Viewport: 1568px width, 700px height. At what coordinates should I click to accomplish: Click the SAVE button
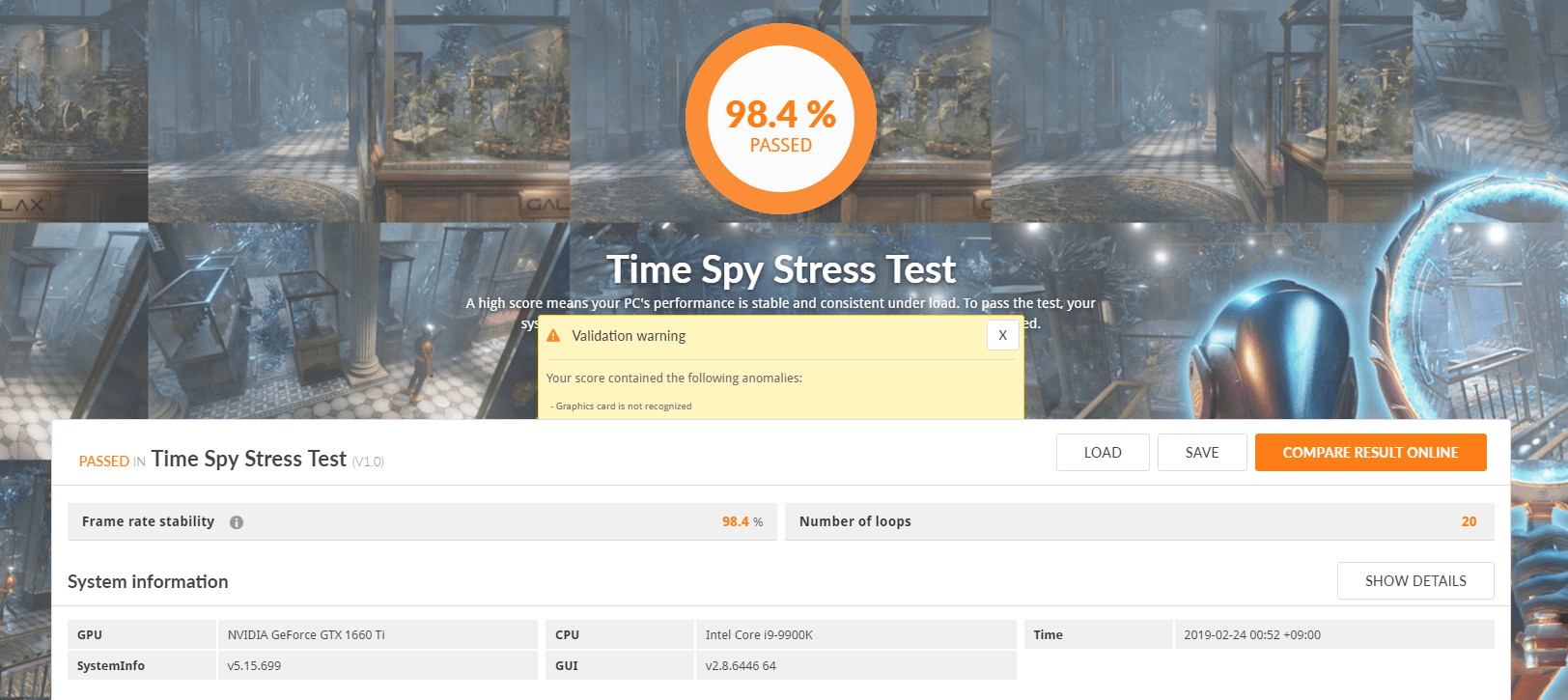[x=1202, y=452]
